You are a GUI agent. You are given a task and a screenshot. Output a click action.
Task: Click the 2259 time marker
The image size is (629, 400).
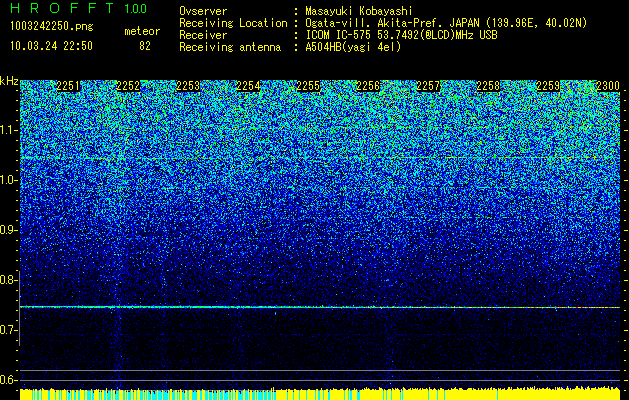point(548,86)
